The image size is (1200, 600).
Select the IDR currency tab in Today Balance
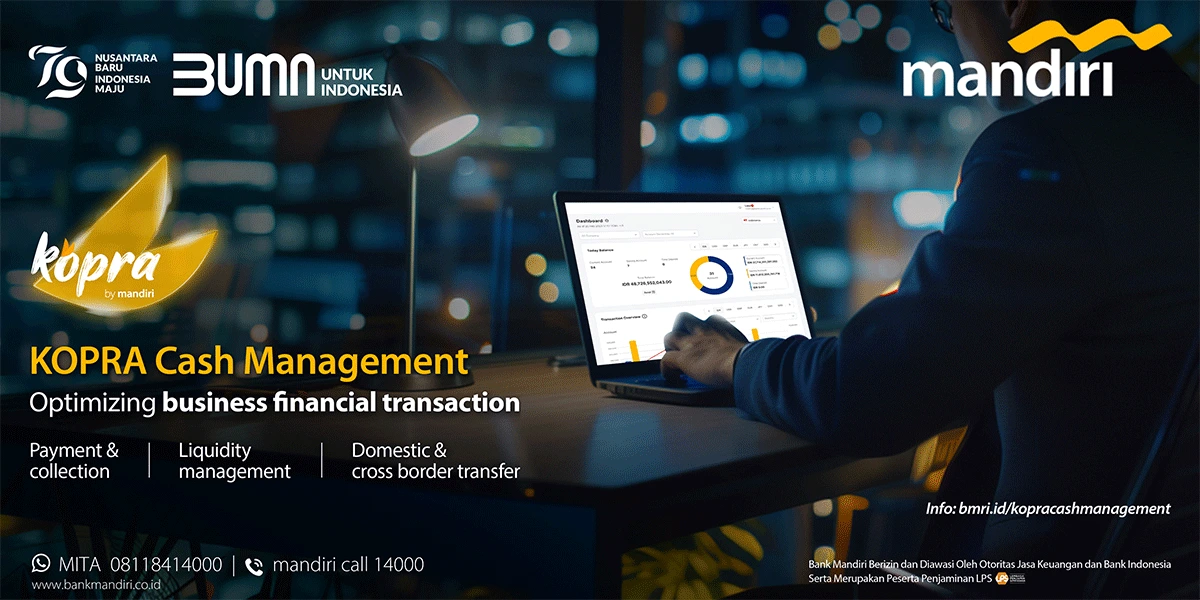click(x=702, y=245)
